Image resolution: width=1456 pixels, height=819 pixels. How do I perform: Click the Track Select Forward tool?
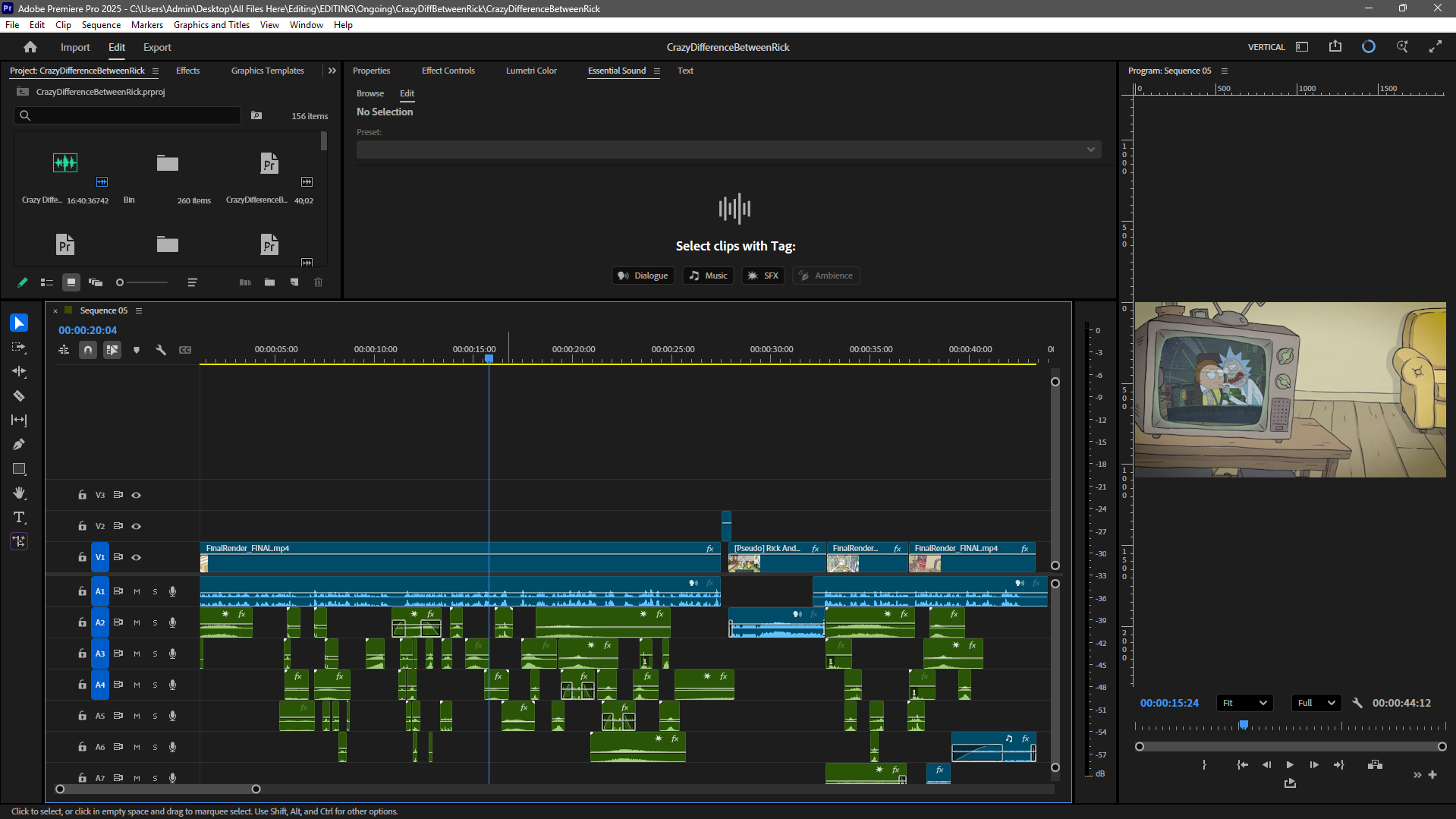pos(19,348)
